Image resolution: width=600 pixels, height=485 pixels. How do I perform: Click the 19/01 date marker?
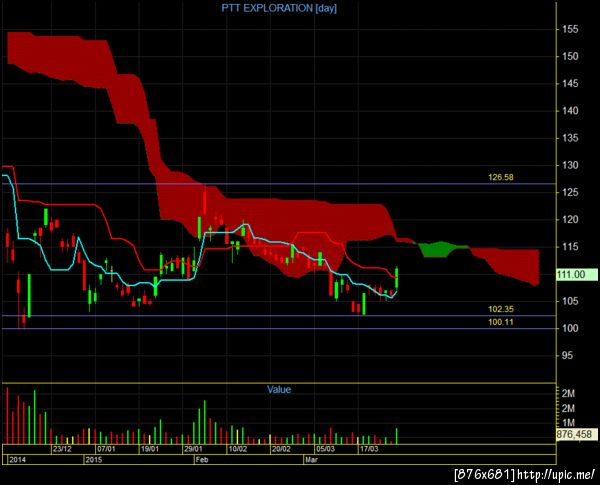(150, 449)
